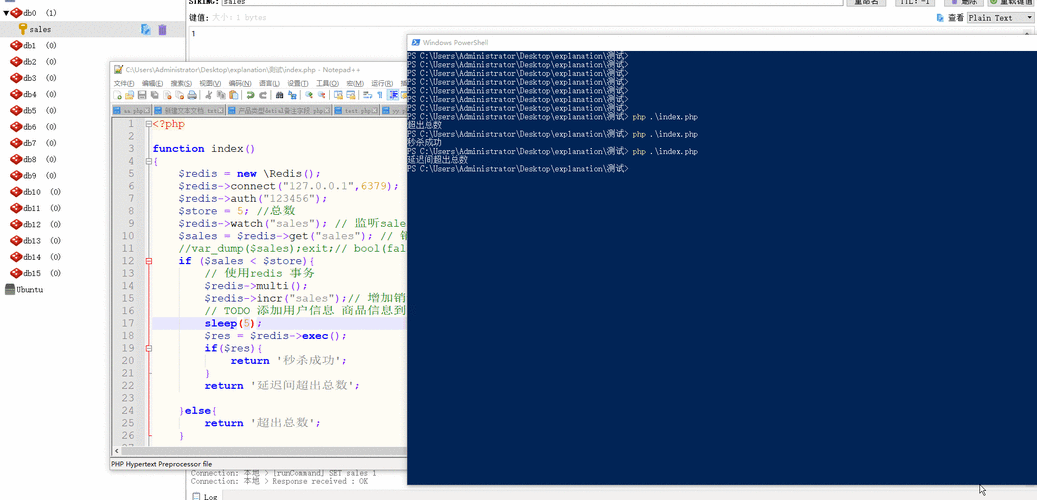1037x500 pixels.
Task: Collapse the if block fold on line 12
Action: tap(149, 261)
